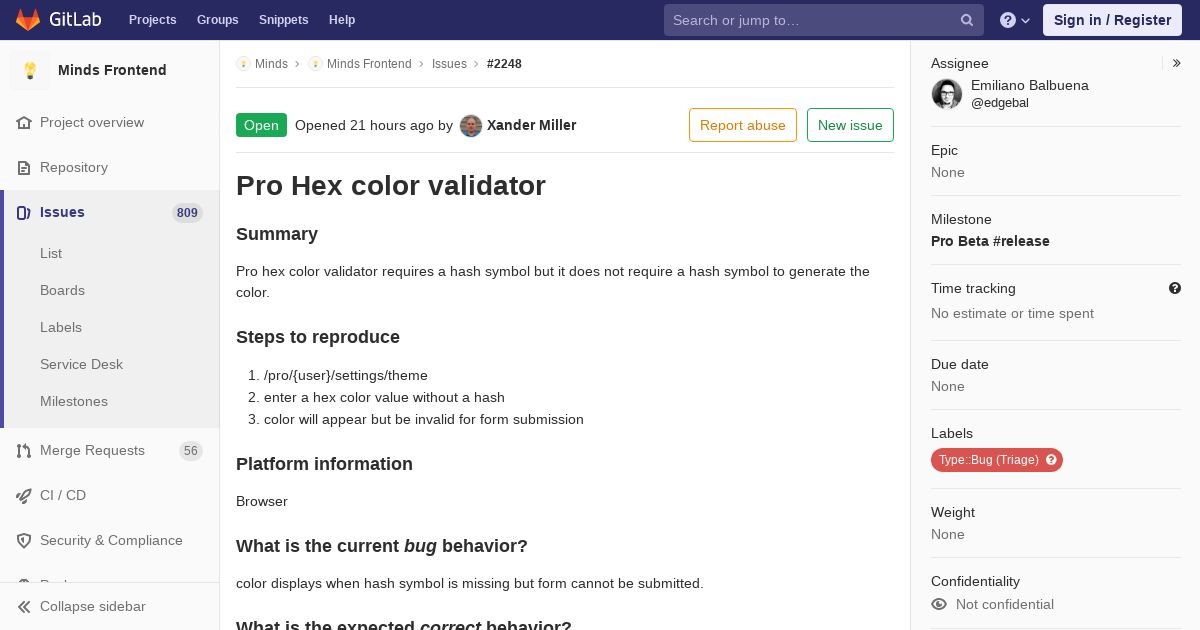The width and height of the screenshot is (1200, 630).
Task: Click the Search or jump to field
Action: pos(810,20)
